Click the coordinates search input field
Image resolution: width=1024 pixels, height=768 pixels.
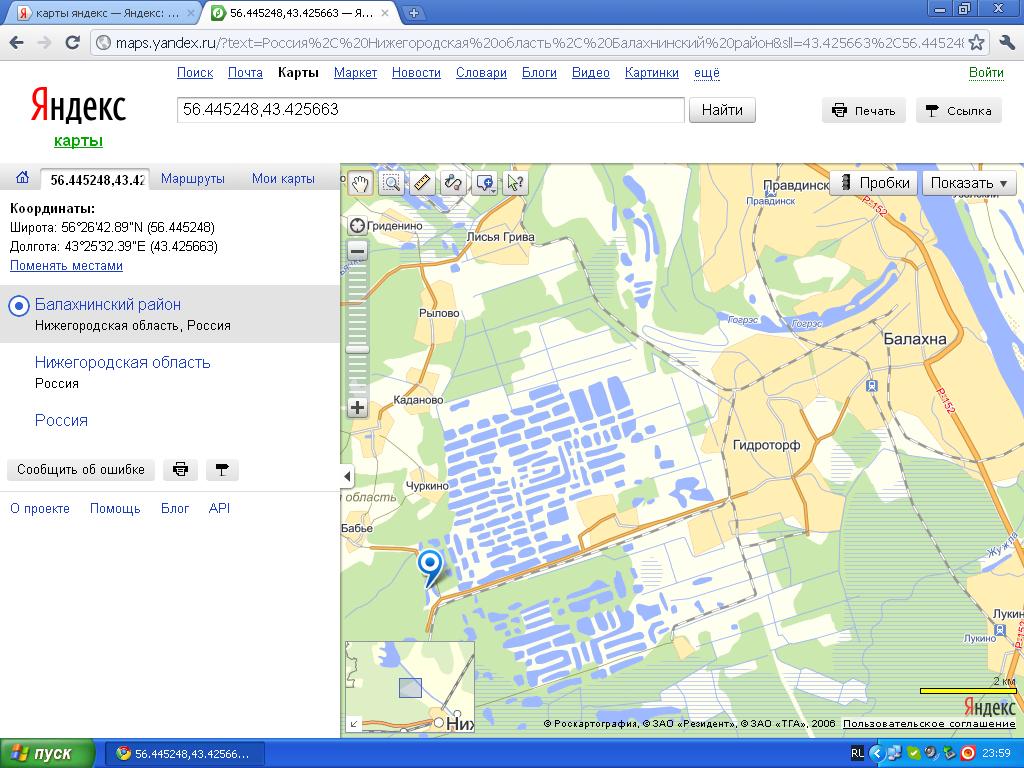[430, 110]
